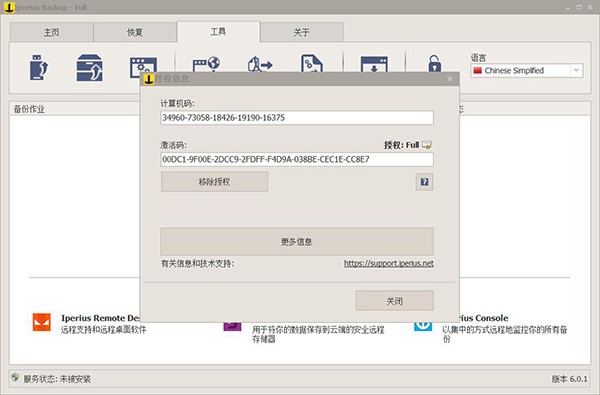Click the certificate icon next to 授权: Full

pos(427,145)
